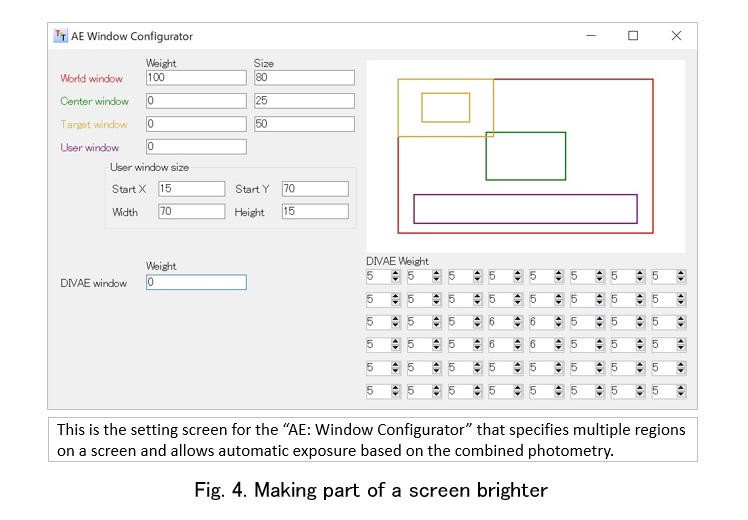Click the DIVAE window Weight field
This screenshot has height=520, width=748.
point(195,282)
